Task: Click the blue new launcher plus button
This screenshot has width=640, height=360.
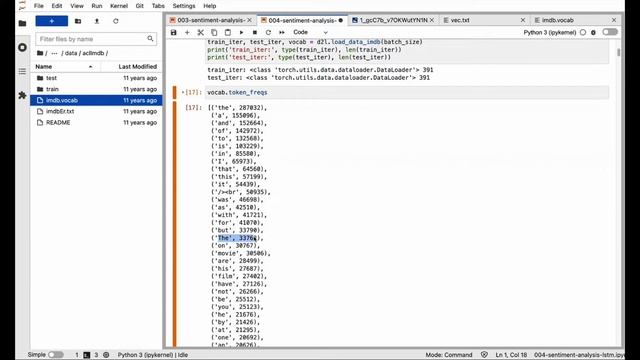Action: coord(51,21)
